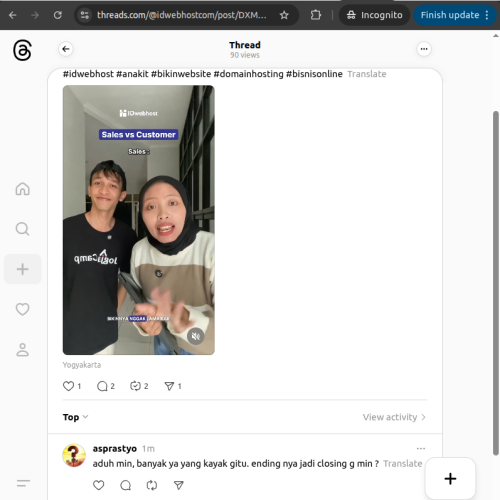Translate the post caption
The height and width of the screenshot is (500, 500).
pyautogui.click(x=367, y=74)
